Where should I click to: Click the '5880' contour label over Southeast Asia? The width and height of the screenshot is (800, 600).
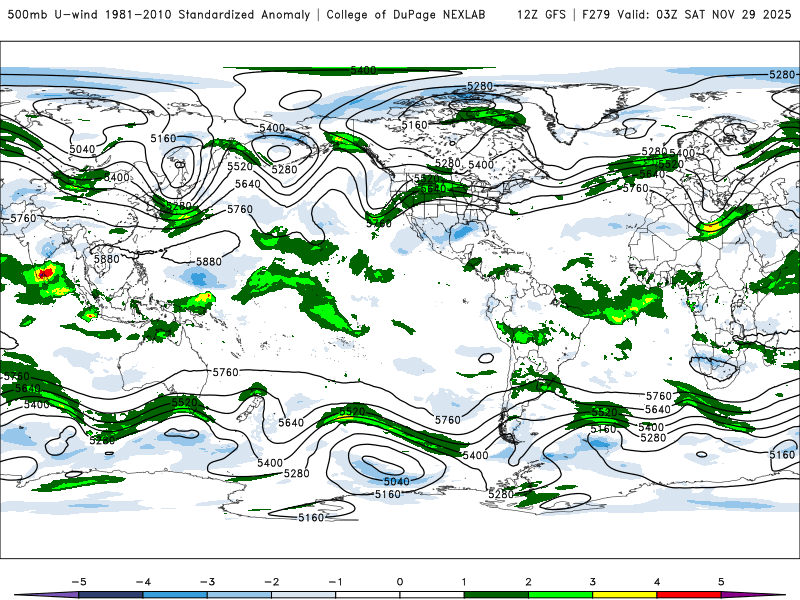pyautogui.click(x=107, y=259)
